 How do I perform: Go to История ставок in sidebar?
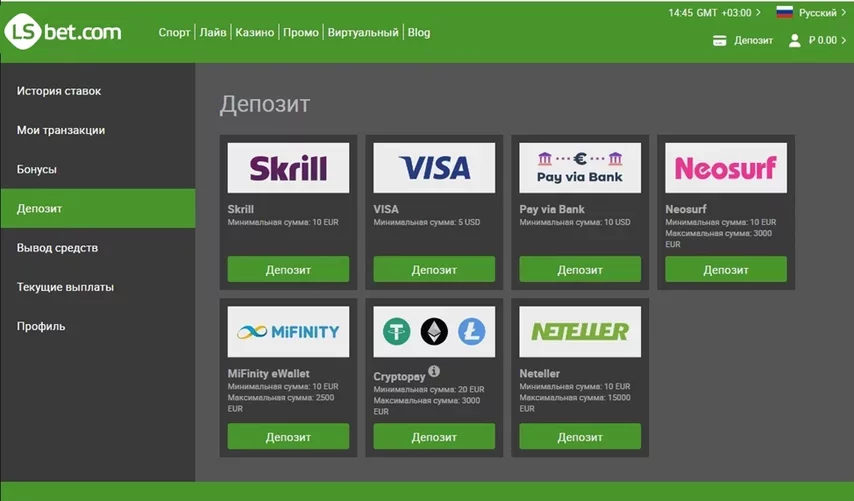coord(97,91)
